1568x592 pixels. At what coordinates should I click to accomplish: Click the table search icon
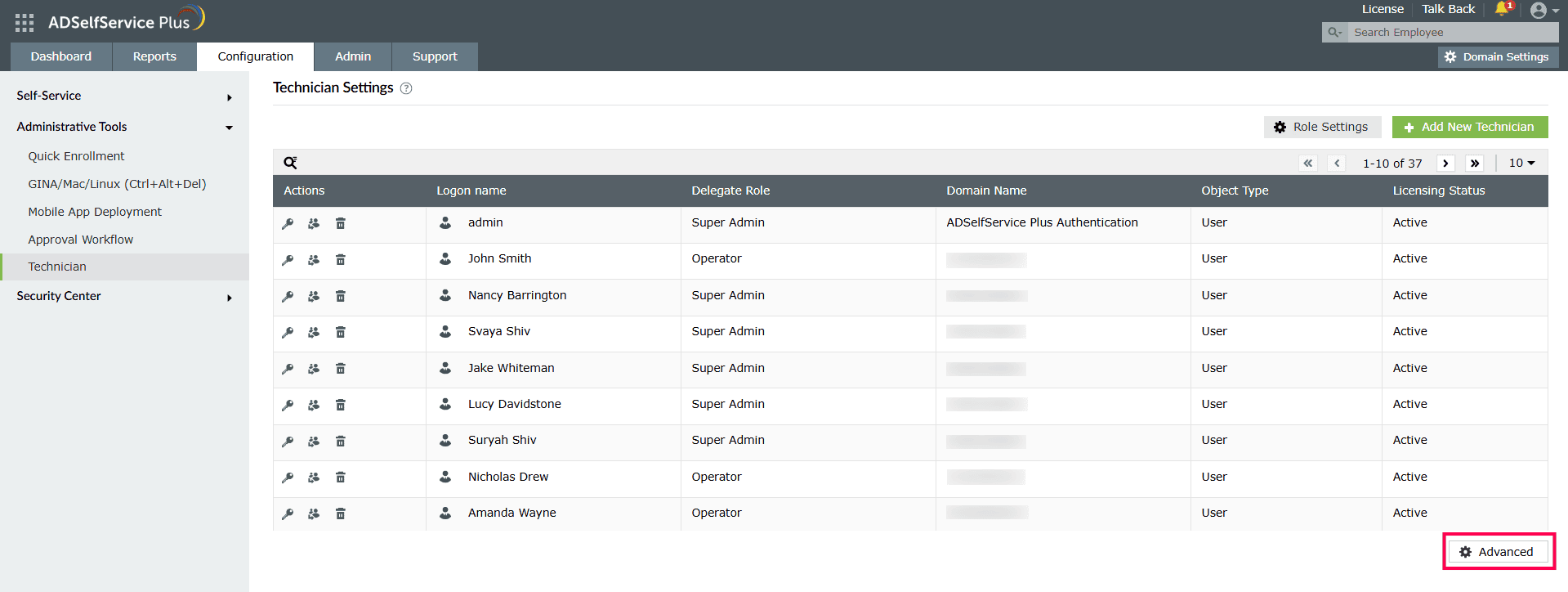(x=290, y=163)
